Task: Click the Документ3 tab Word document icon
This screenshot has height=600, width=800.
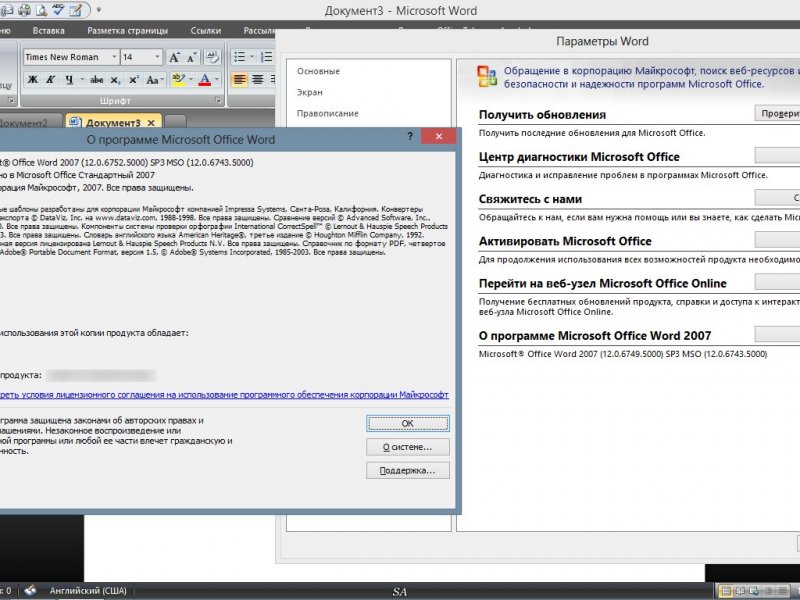Action: (74, 122)
